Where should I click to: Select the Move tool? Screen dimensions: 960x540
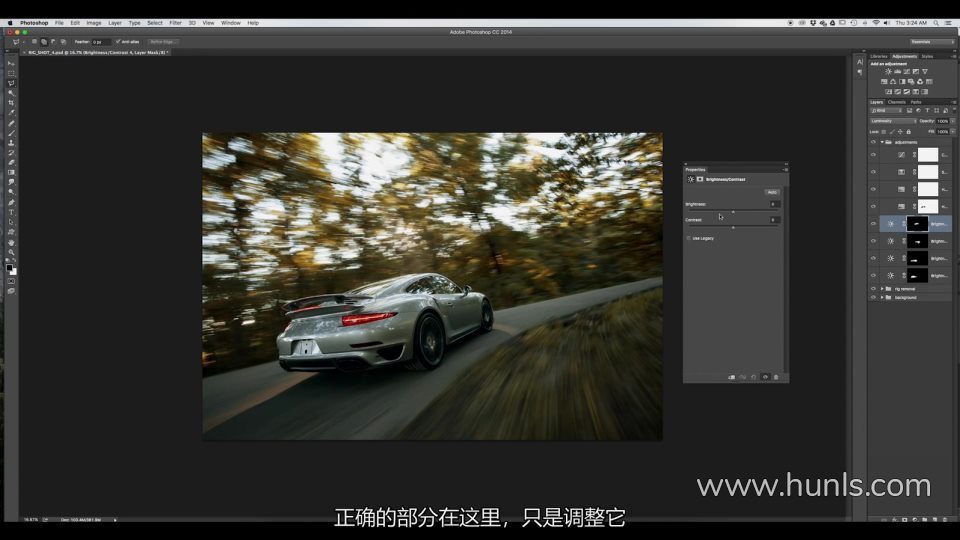tap(11, 63)
